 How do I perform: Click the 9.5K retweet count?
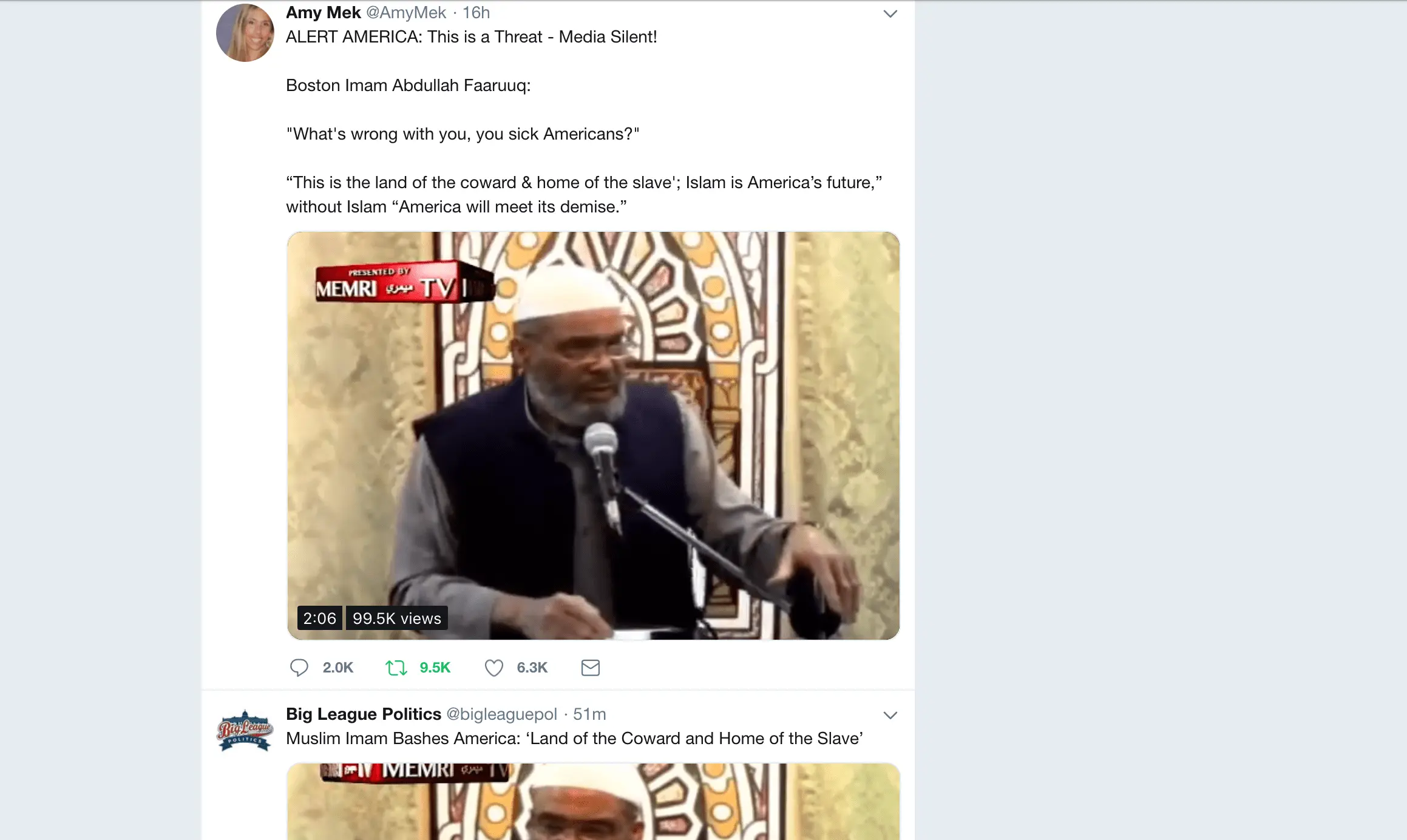pyautogui.click(x=435, y=668)
